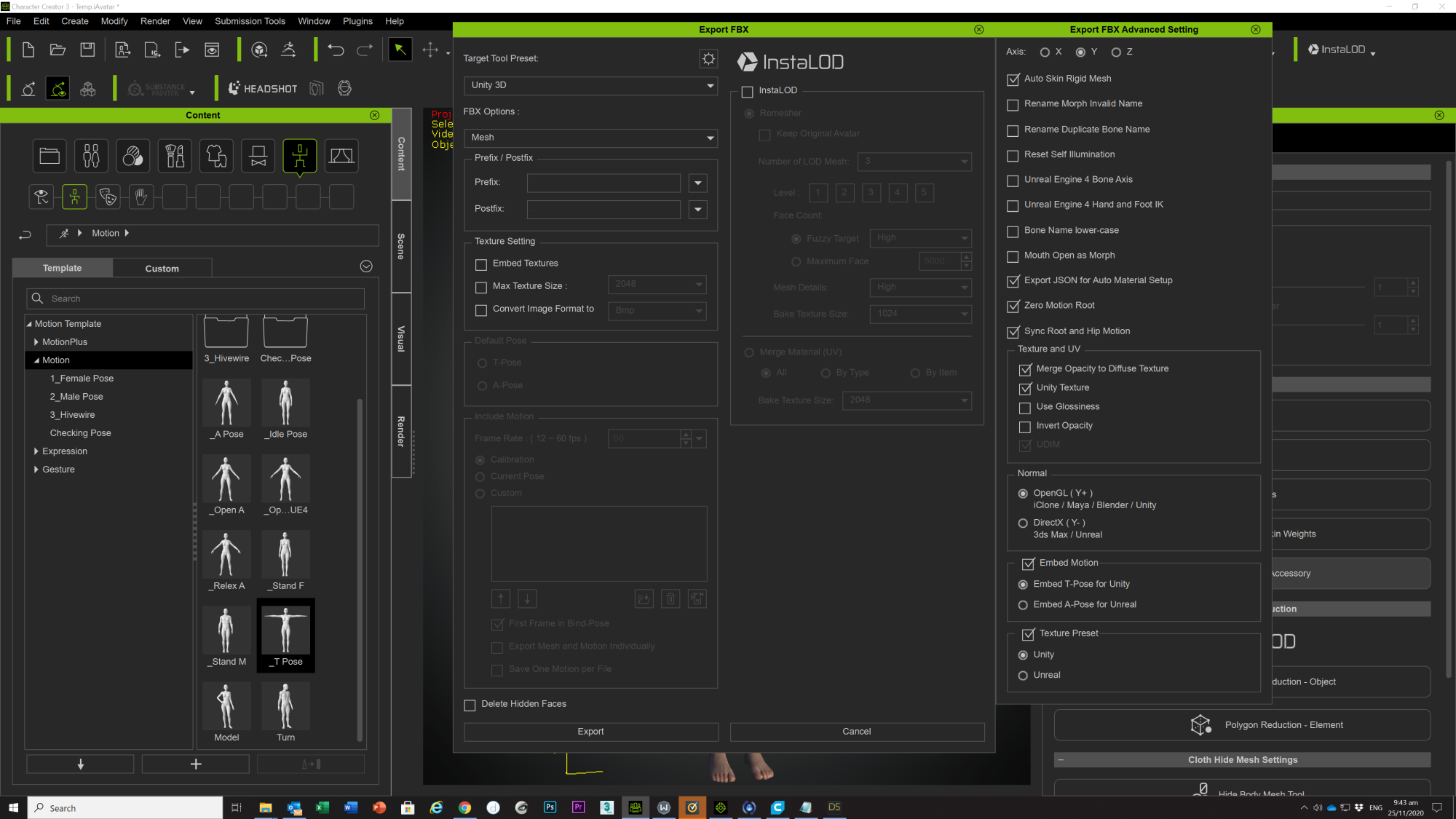
Task: Click the Export button to export FBX
Action: point(591,731)
